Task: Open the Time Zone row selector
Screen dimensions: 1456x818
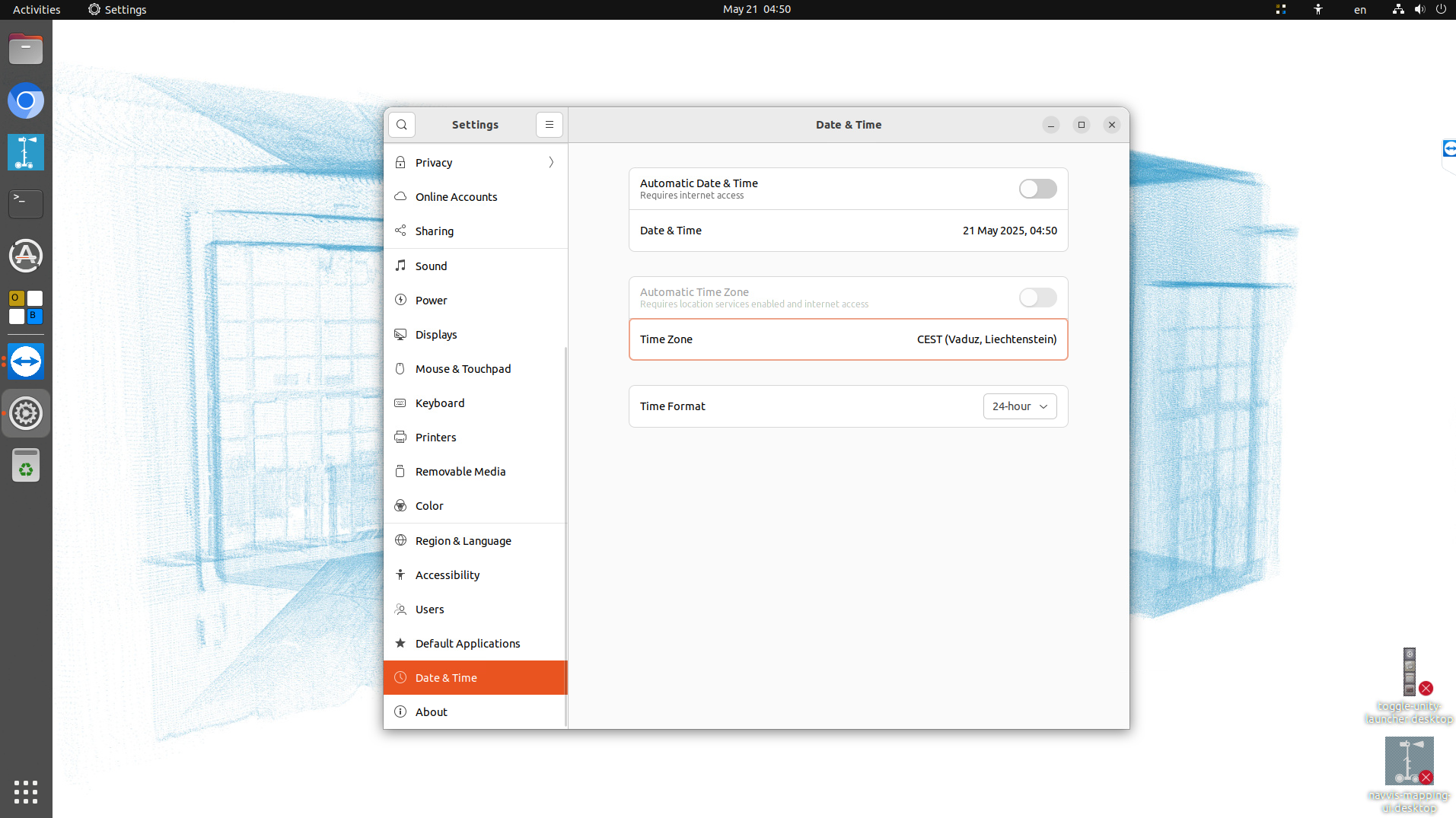Action: coord(848,339)
